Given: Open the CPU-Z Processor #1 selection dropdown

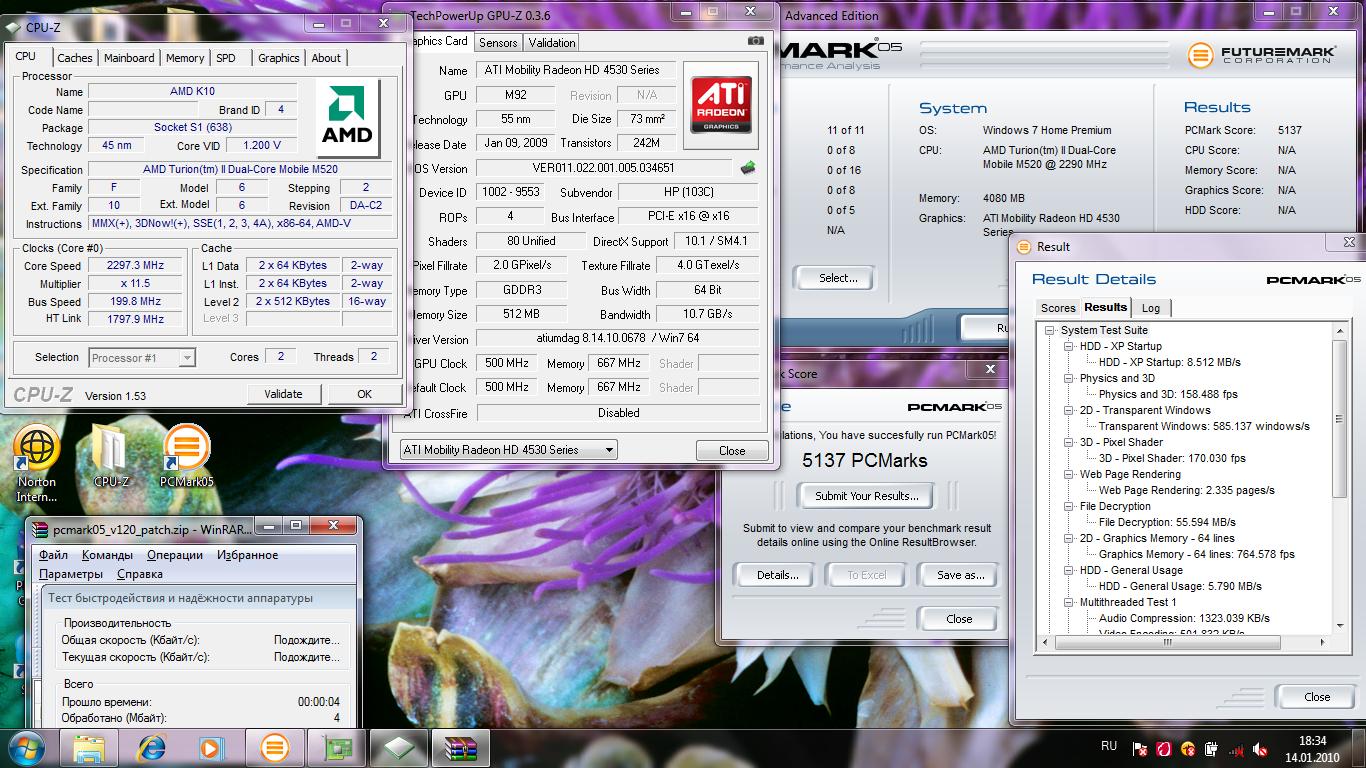Looking at the screenshot, I should pos(141,357).
